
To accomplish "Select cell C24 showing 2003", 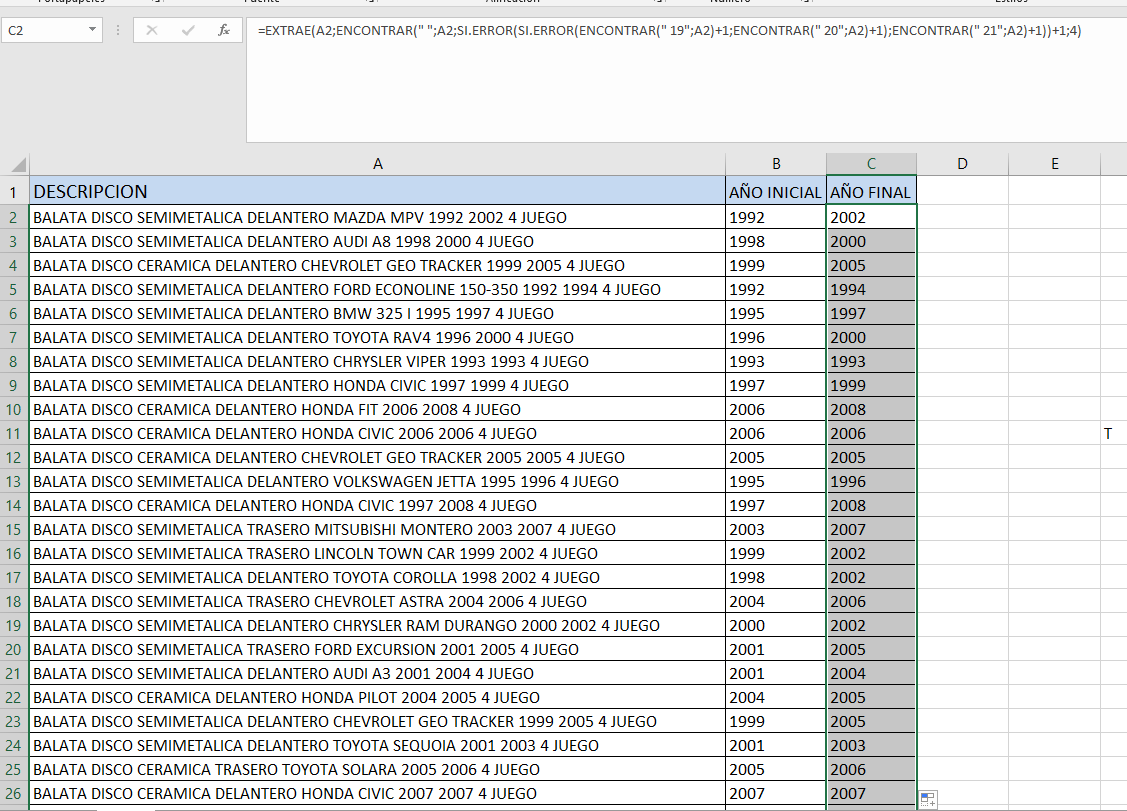I will tap(871, 746).
